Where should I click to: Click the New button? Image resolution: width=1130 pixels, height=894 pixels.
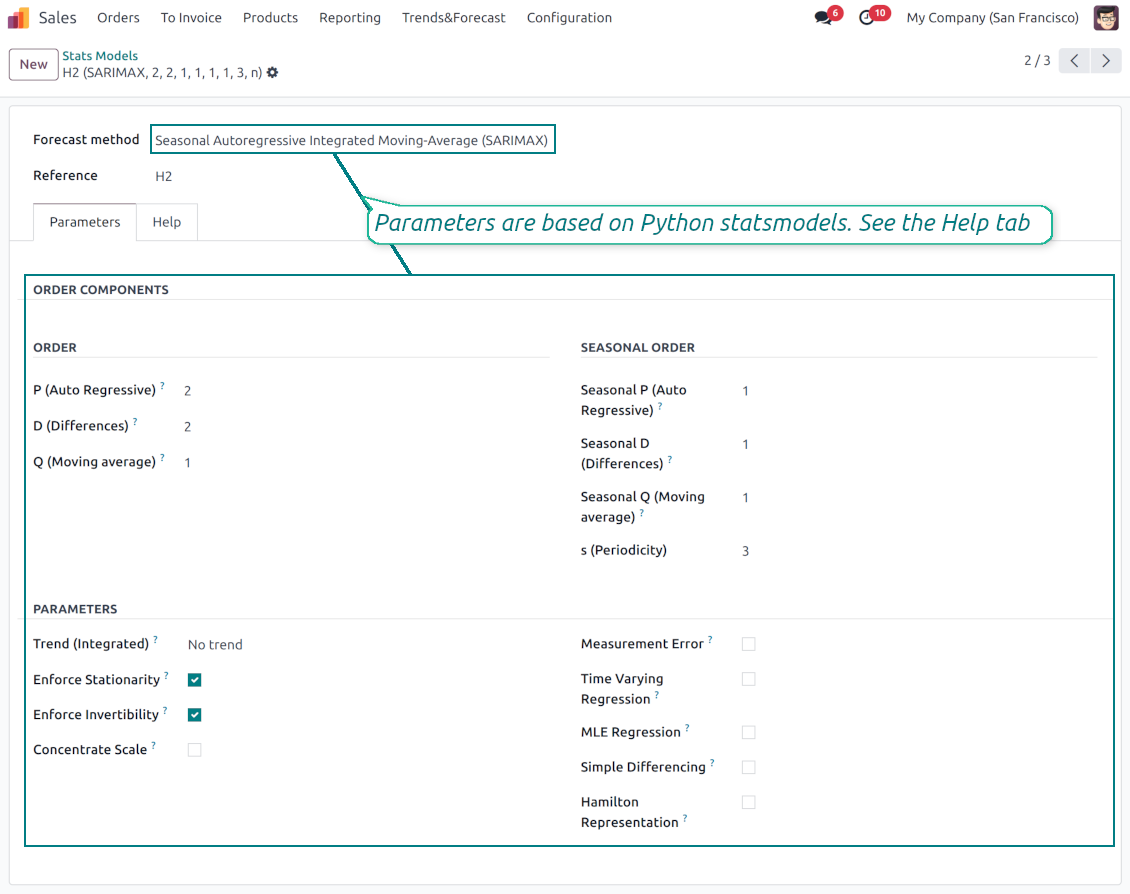tap(33, 64)
